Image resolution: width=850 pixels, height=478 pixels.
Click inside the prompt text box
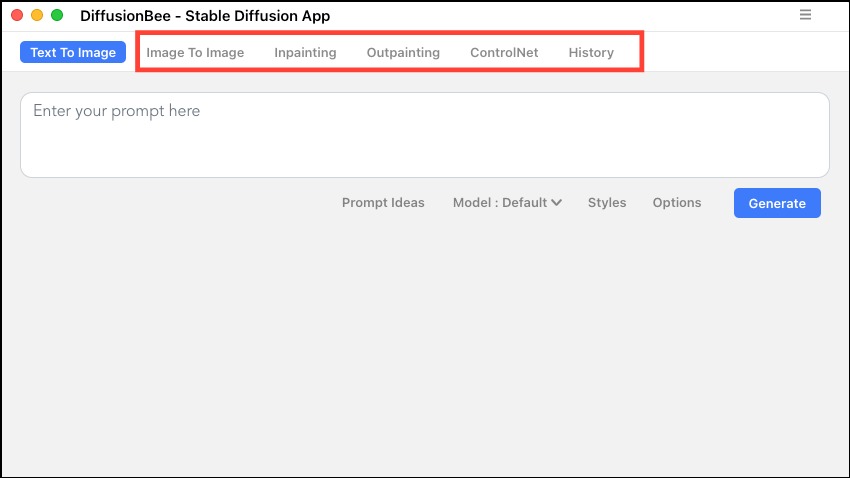pos(425,135)
